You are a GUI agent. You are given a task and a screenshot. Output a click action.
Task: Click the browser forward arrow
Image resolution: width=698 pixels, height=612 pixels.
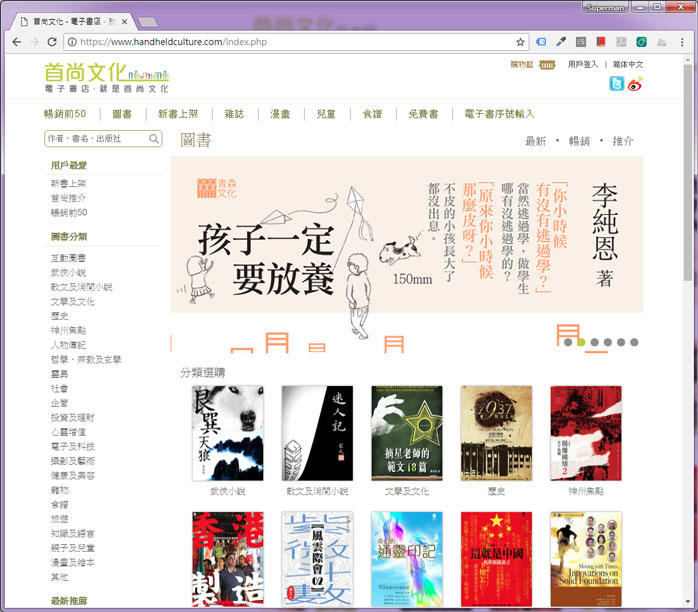pos(34,42)
